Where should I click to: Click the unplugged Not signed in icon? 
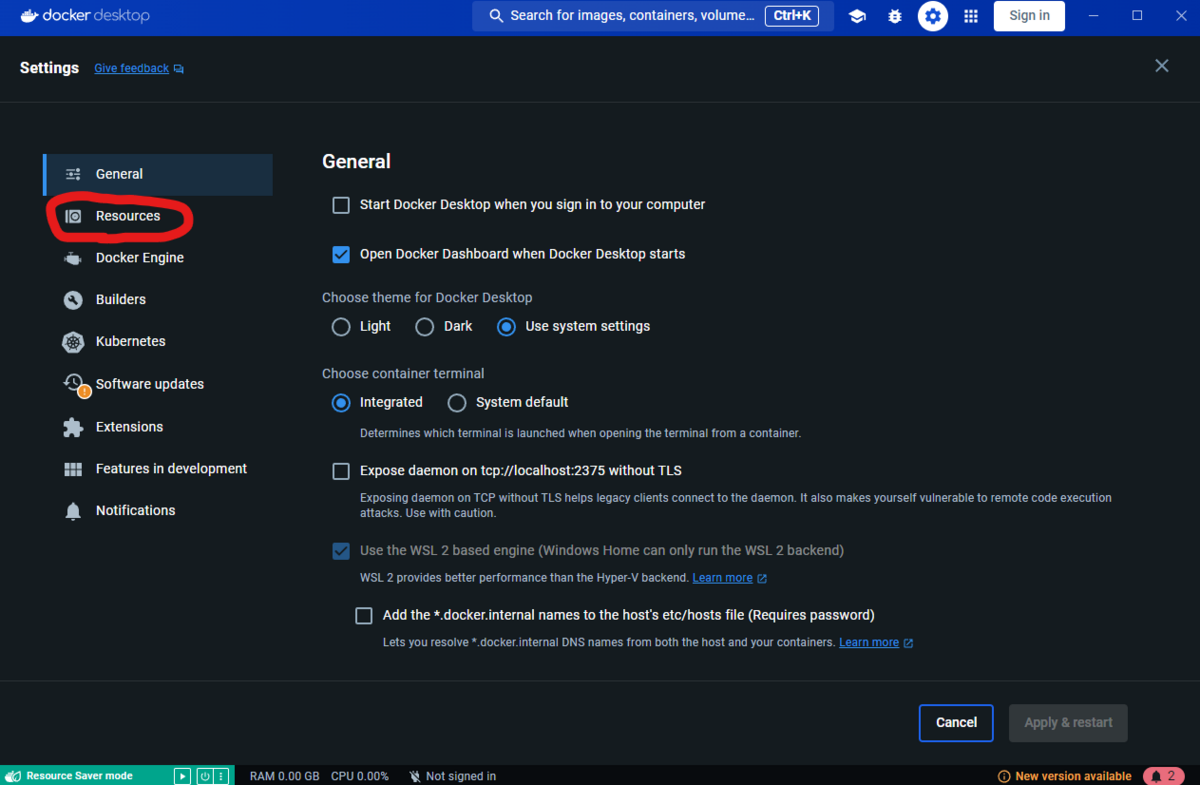coord(415,776)
